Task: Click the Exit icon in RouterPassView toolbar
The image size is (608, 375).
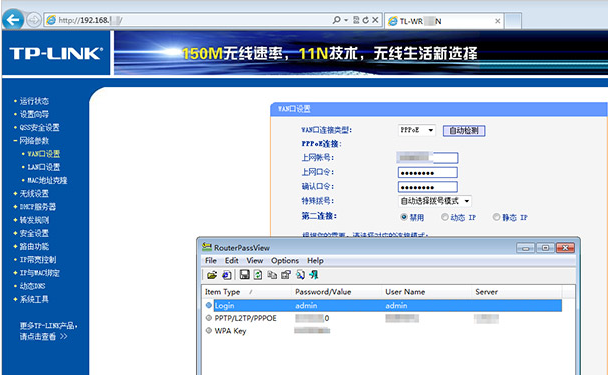Action: [x=314, y=275]
